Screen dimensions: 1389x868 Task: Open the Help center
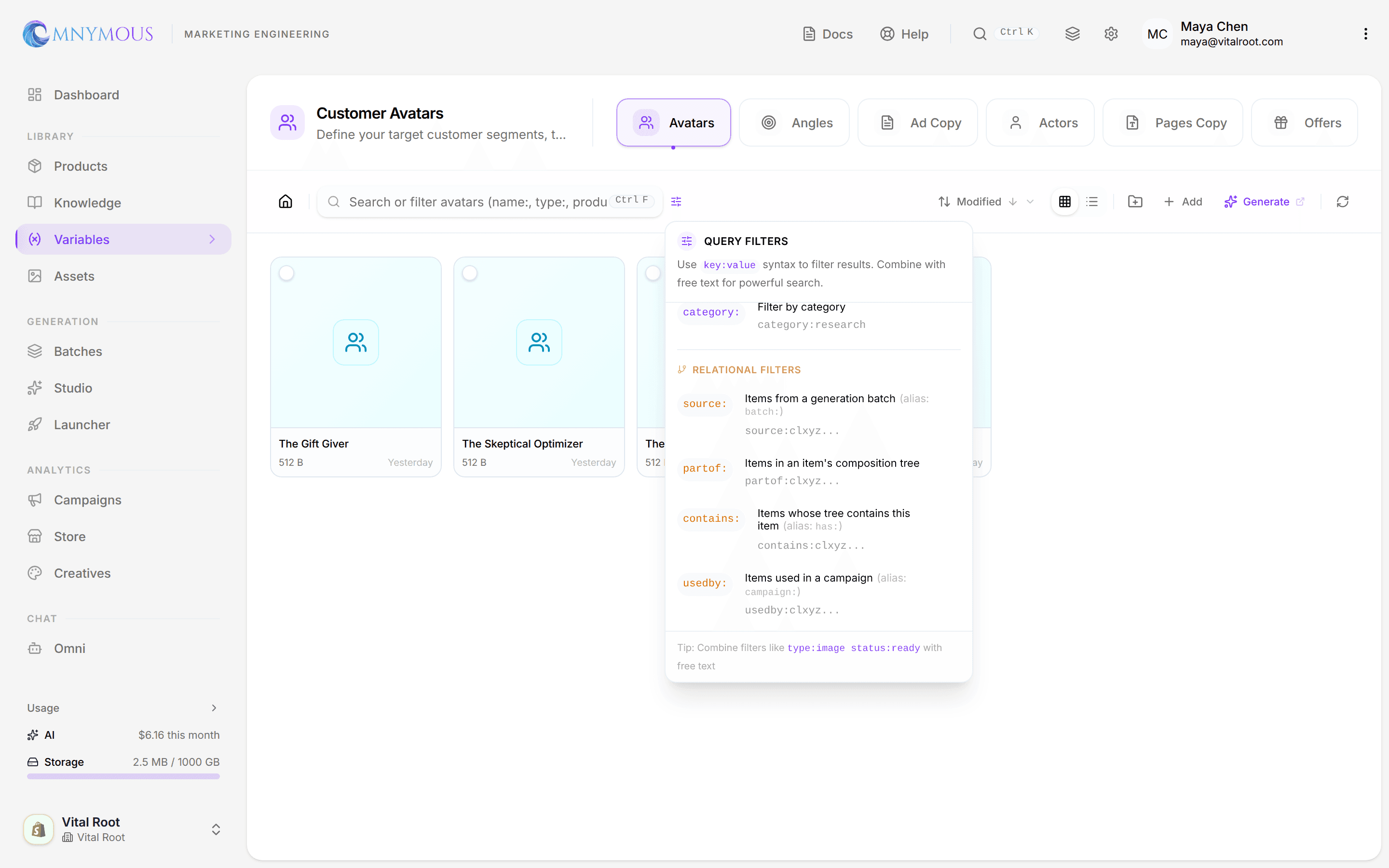click(904, 34)
